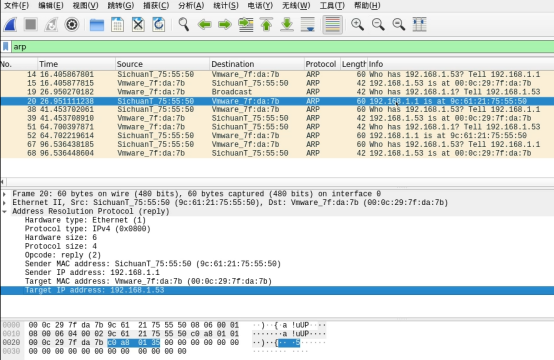Open the 工具(T) menu

[332, 5]
